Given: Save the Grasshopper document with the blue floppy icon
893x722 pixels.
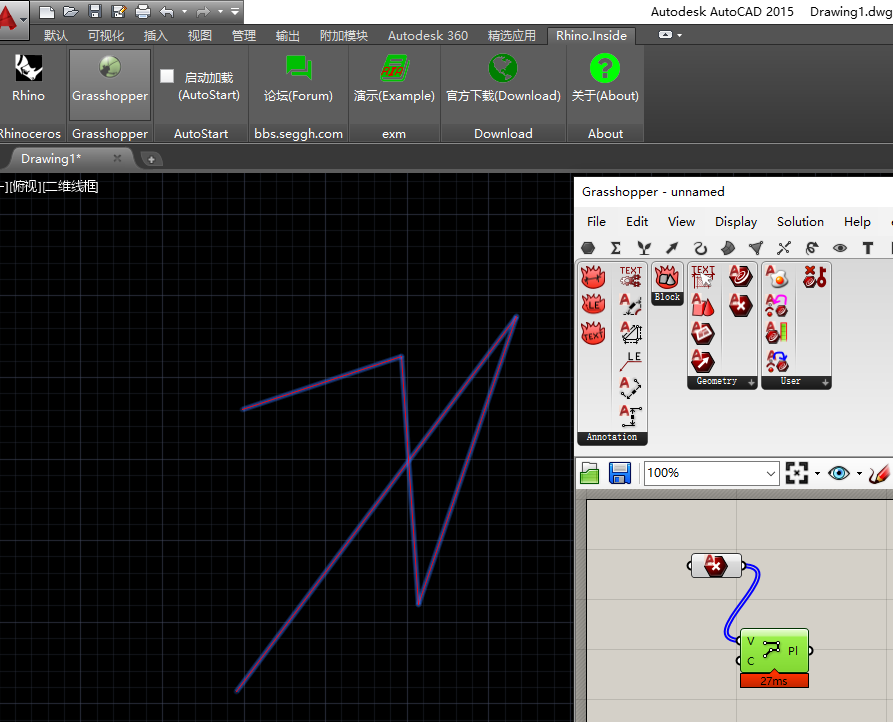Looking at the screenshot, I should tap(620, 473).
